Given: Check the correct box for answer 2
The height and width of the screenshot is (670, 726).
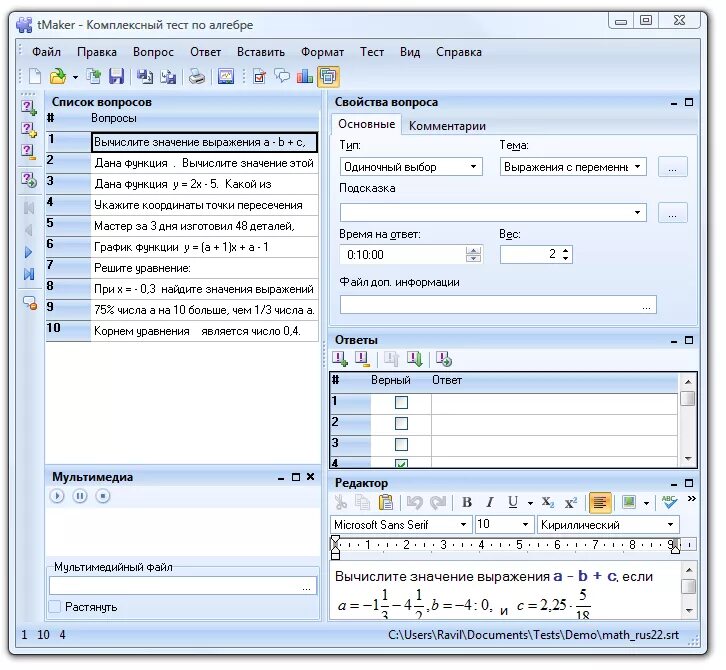Looking at the screenshot, I should pyautogui.click(x=401, y=423).
